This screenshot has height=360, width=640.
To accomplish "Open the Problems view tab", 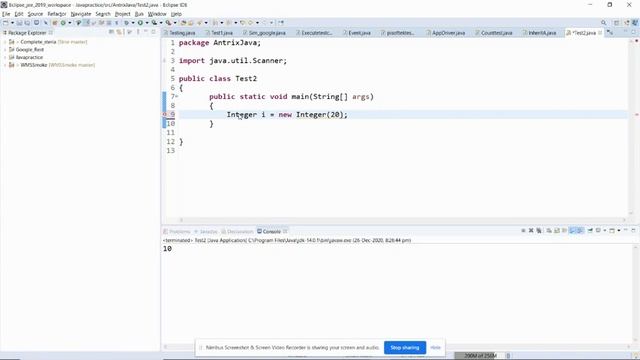I will click(x=177, y=231).
